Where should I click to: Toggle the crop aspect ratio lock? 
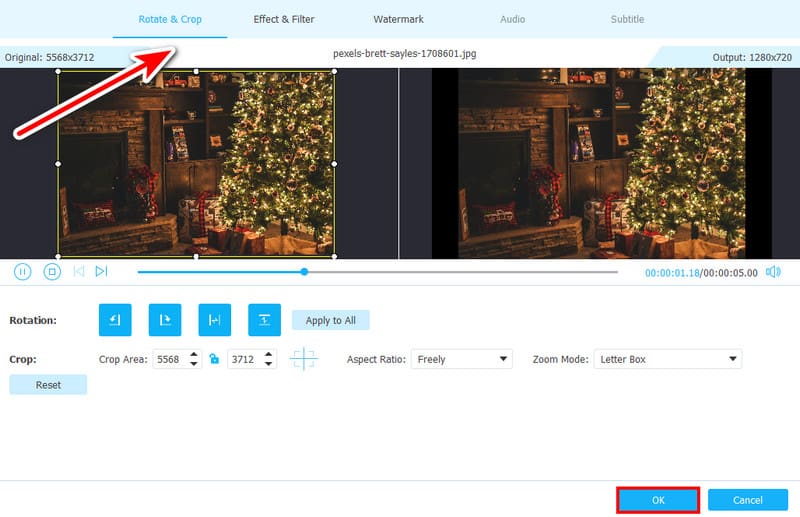tap(214, 359)
